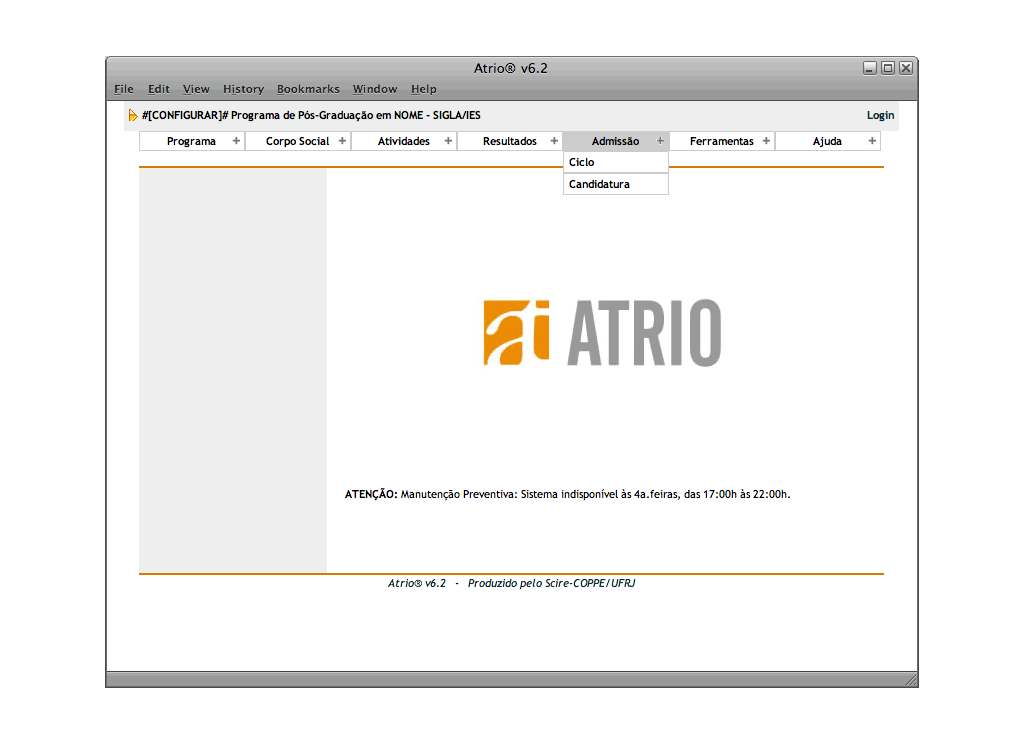Expand the Atividades plus icon

pyautogui.click(x=448, y=141)
